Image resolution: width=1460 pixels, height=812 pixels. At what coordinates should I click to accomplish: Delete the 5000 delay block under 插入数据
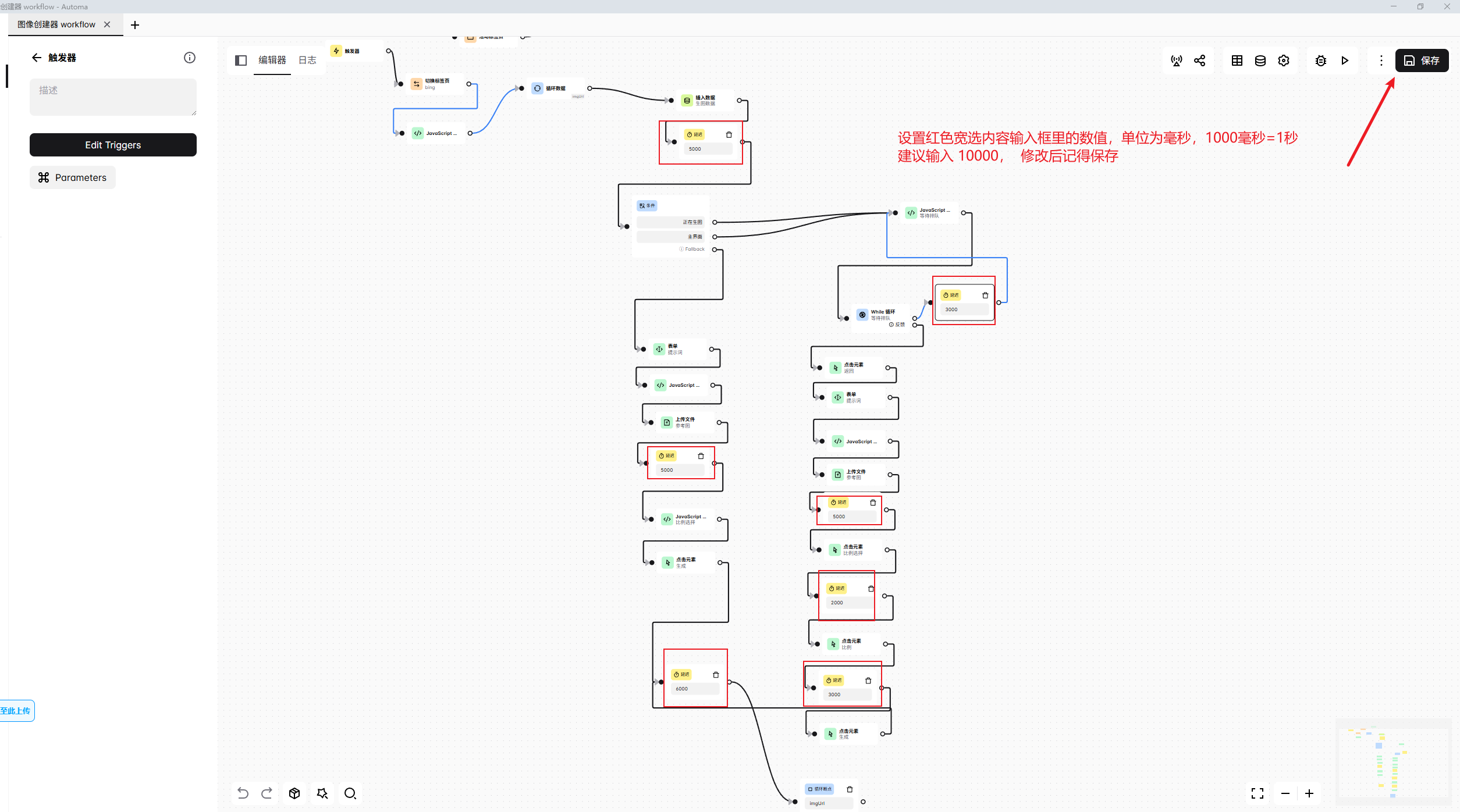coord(729,134)
